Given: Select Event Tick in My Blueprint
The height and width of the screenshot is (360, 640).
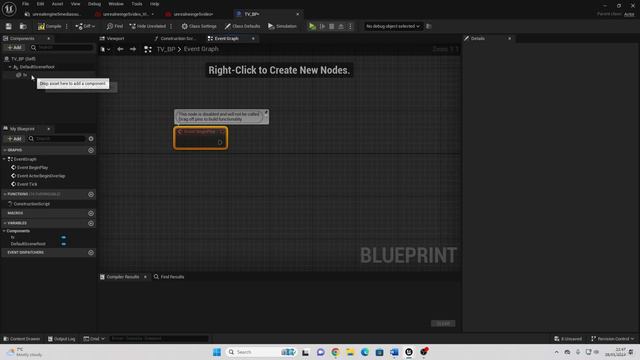Looking at the screenshot, I should pyautogui.click(x=27, y=184).
